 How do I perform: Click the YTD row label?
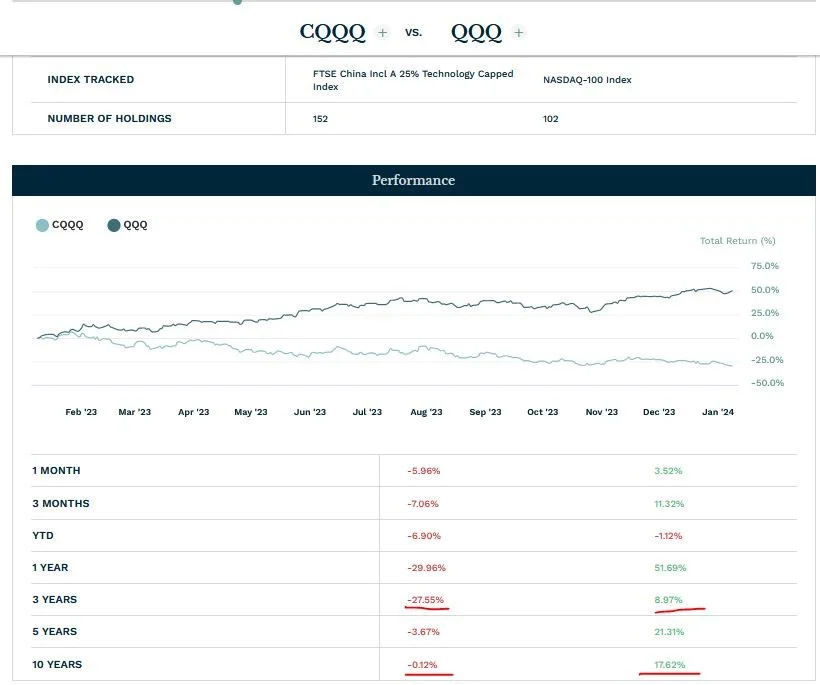pyautogui.click(x=43, y=535)
